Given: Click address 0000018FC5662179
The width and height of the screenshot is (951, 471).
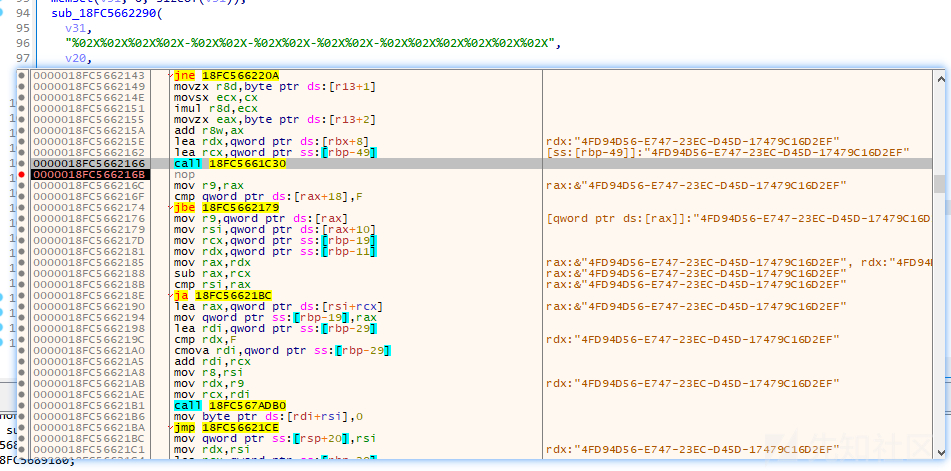Looking at the screenshot, I should (x=89, y=230).
